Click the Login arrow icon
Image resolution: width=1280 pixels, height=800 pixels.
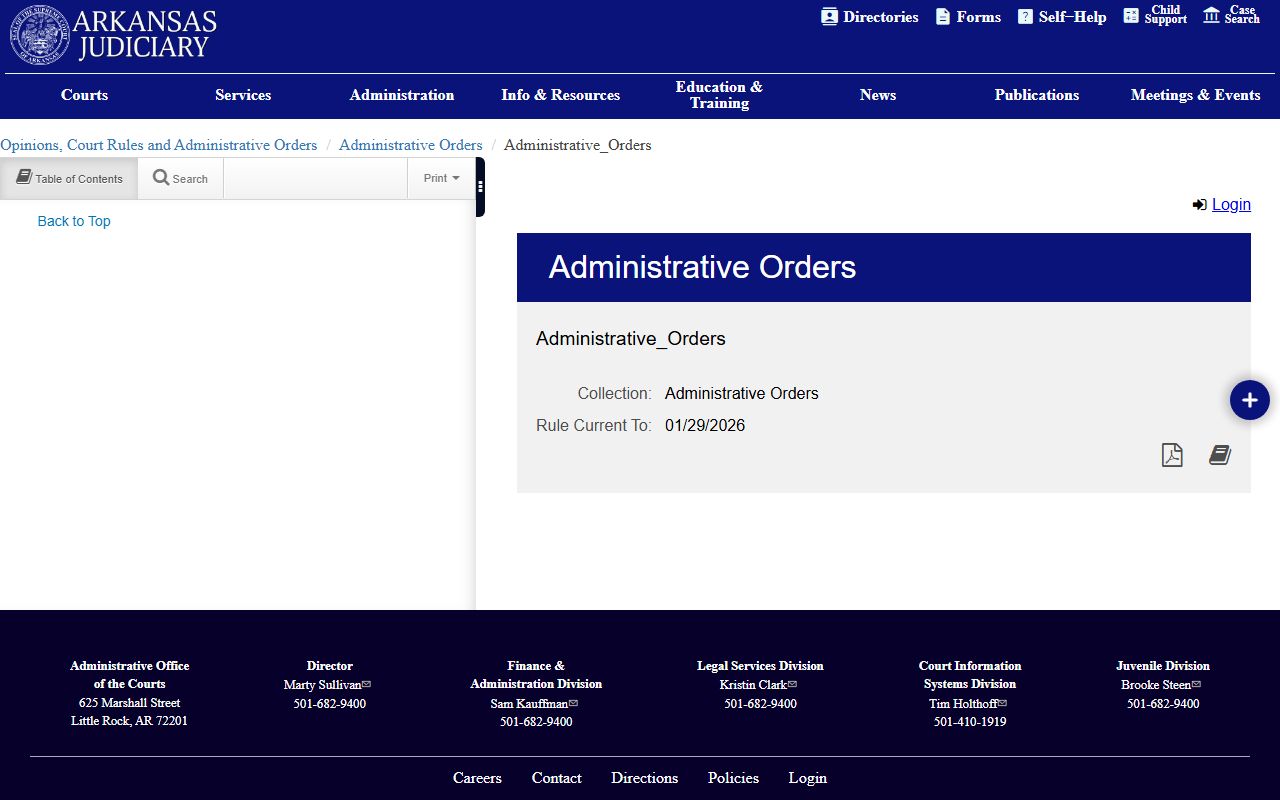[x=1200, y=205]
